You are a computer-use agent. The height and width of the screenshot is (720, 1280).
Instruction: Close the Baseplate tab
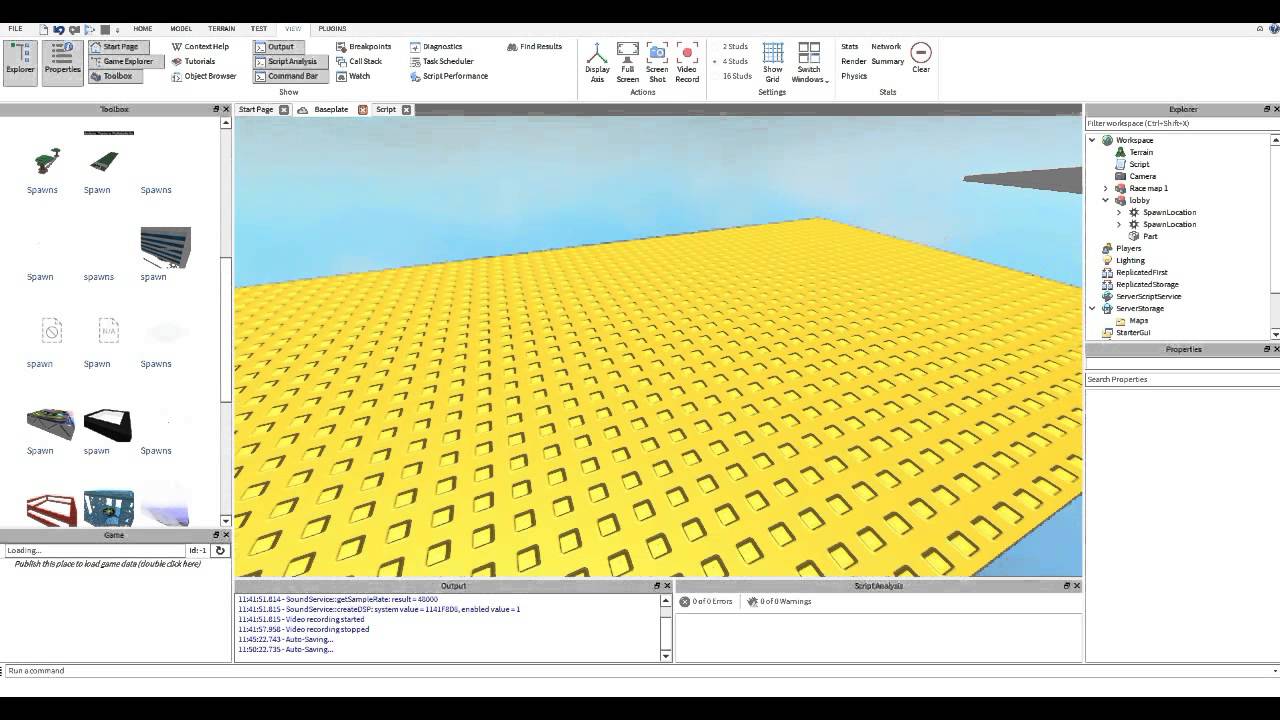click(x=361, y=110)
